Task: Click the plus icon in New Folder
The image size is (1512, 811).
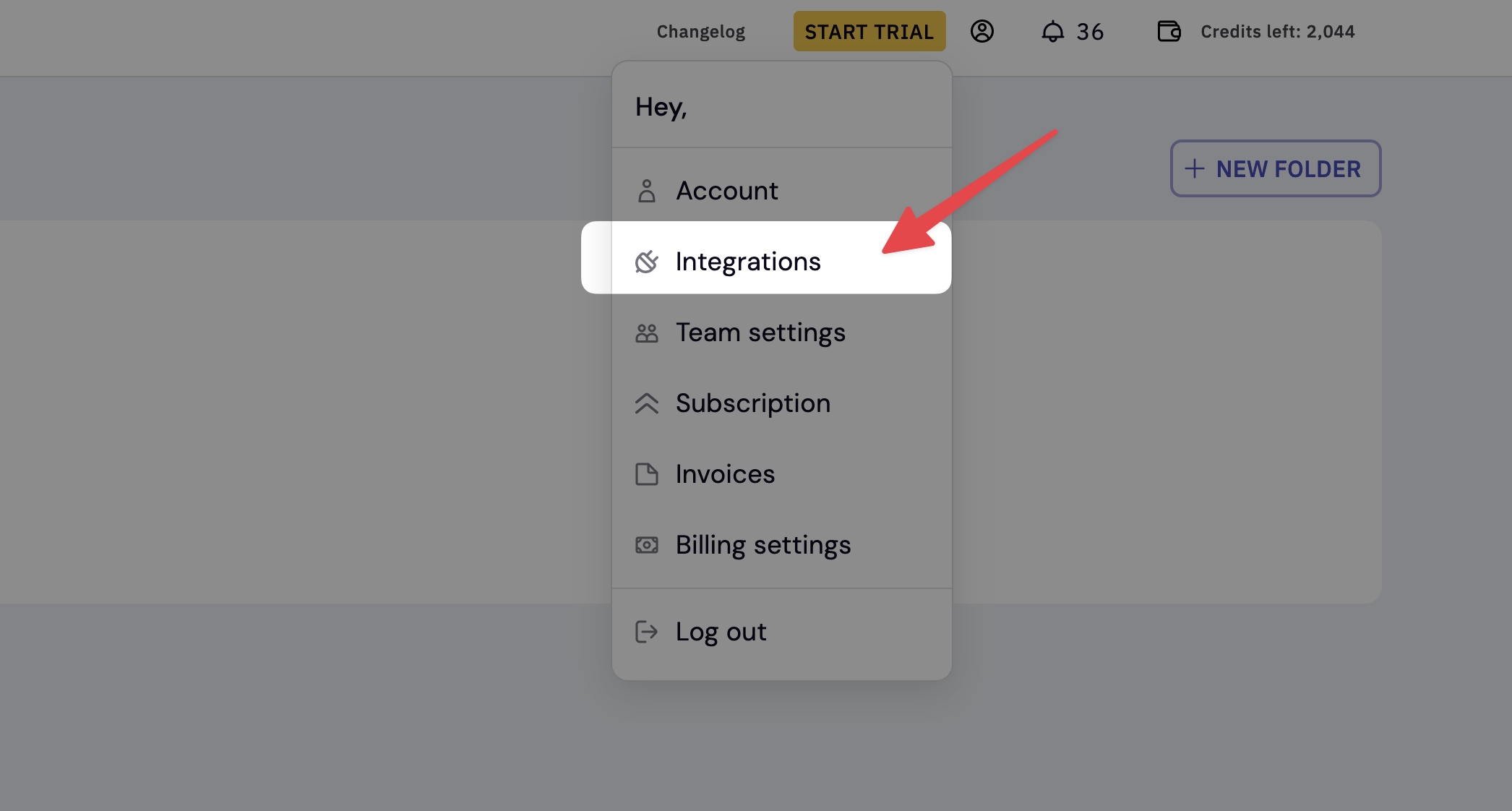Action: click(x=1195, y=168)
